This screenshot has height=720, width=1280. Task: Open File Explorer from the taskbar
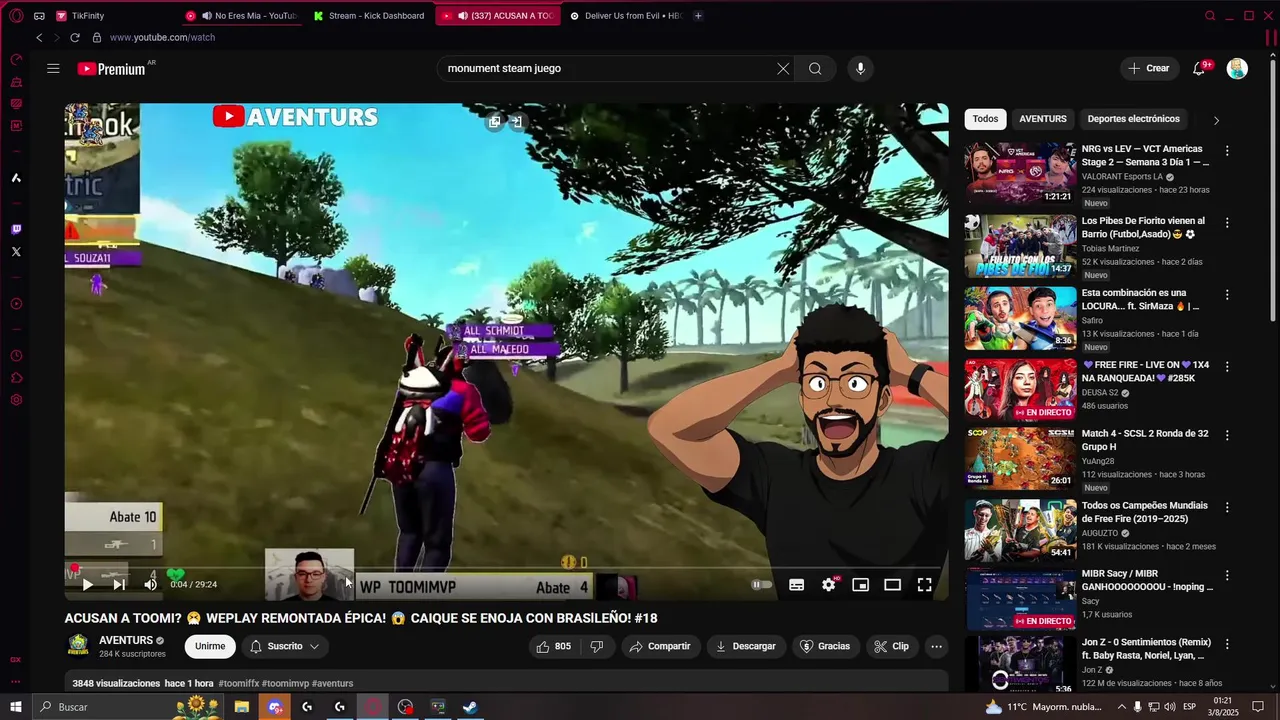click(x=241, y=707)
